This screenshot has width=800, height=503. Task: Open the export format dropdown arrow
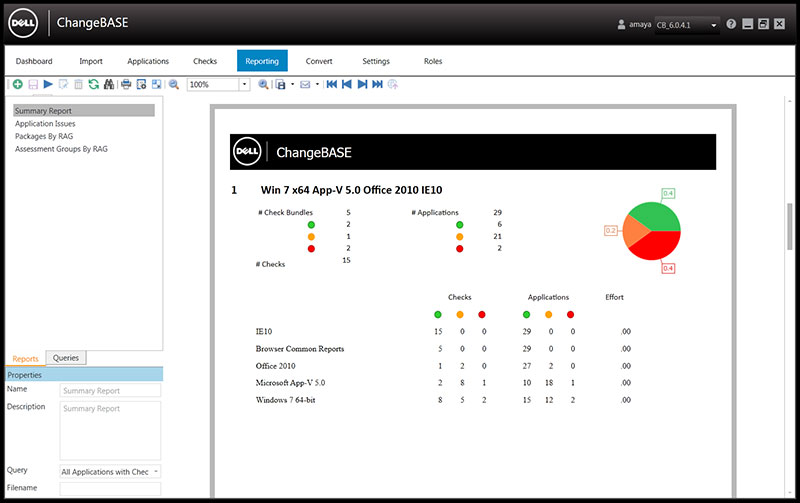pos(292,84)
